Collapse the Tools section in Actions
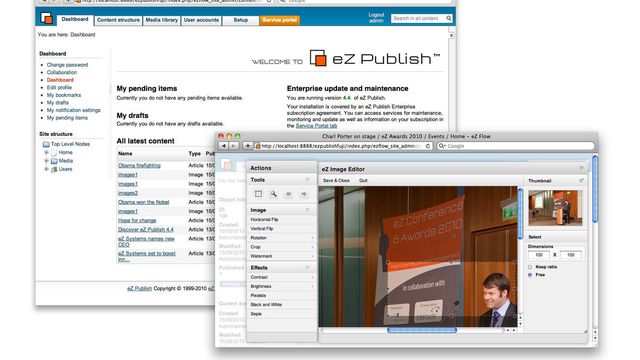The width and height of the screenshot is (640, 360). point(307,180)
